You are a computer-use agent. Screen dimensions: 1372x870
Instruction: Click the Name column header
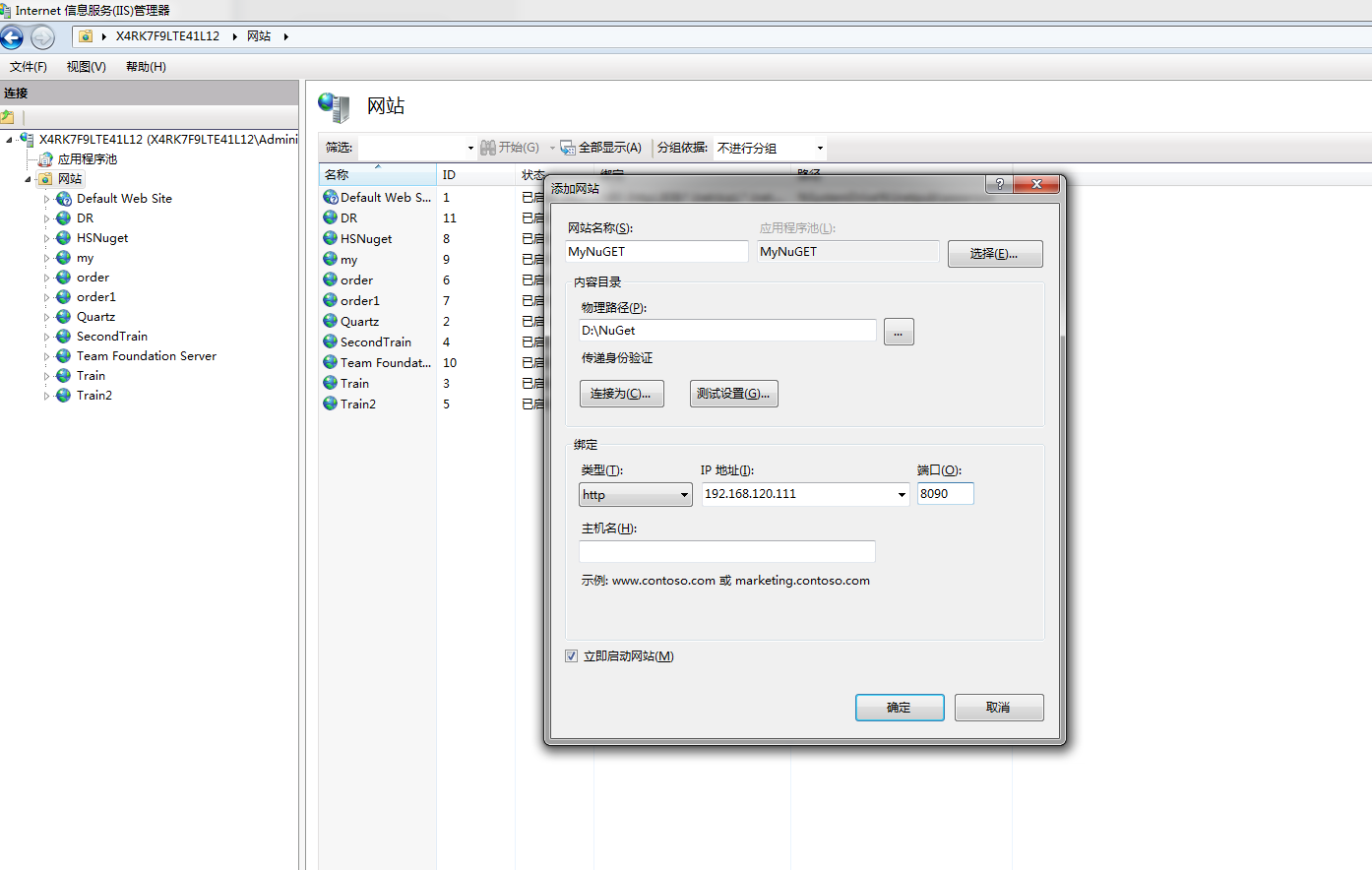pyautogui.click(x=378, y=174)
